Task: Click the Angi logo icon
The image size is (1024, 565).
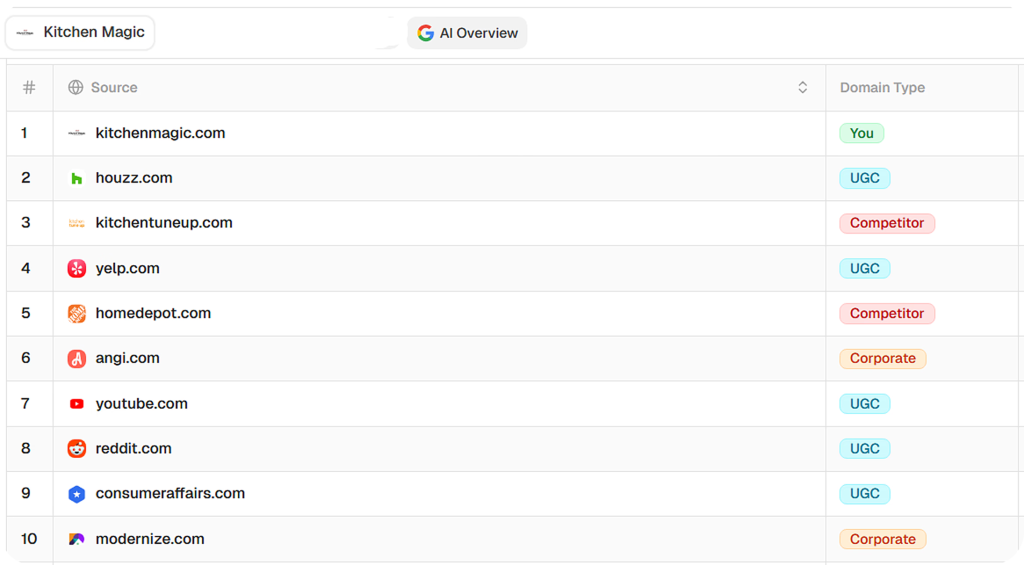Action: click(77, 359)
